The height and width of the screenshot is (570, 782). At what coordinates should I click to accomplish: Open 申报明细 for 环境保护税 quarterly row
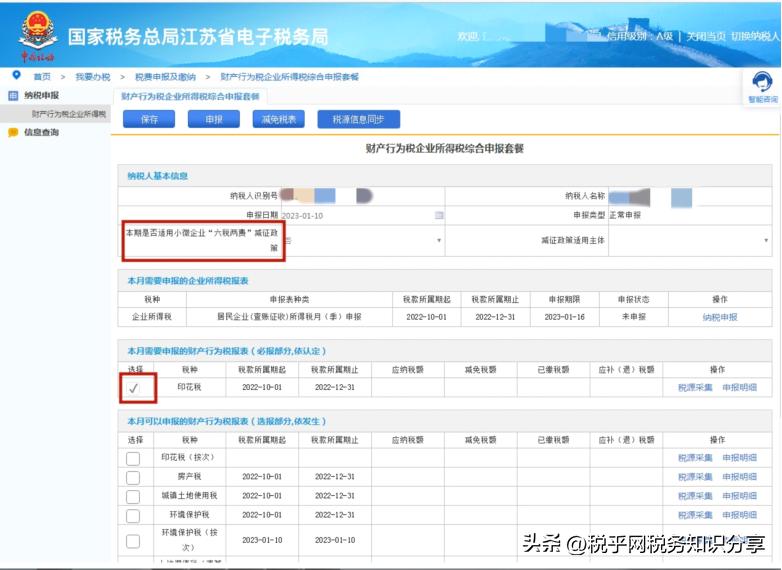point(740,515)
